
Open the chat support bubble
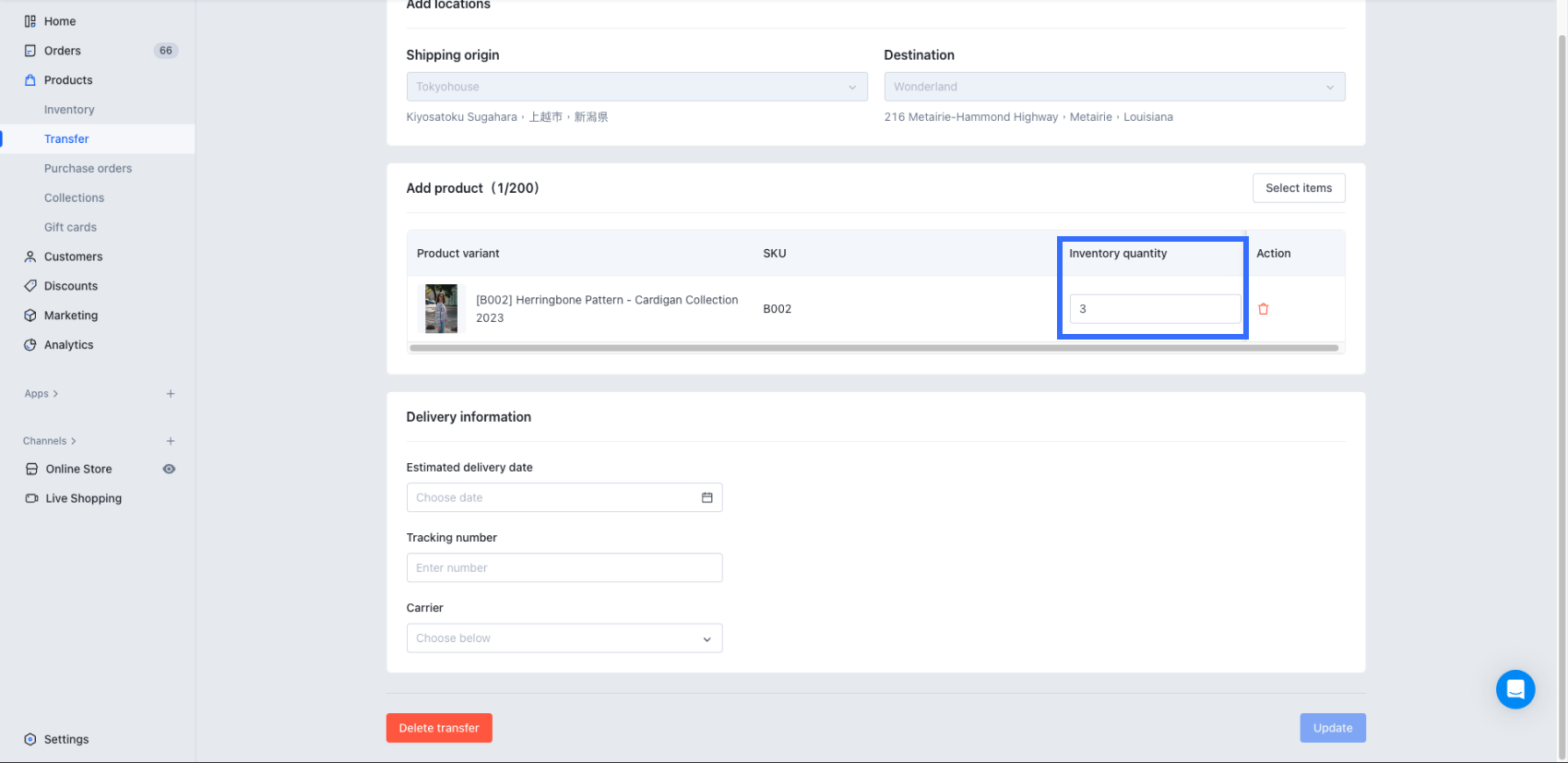1515,689
